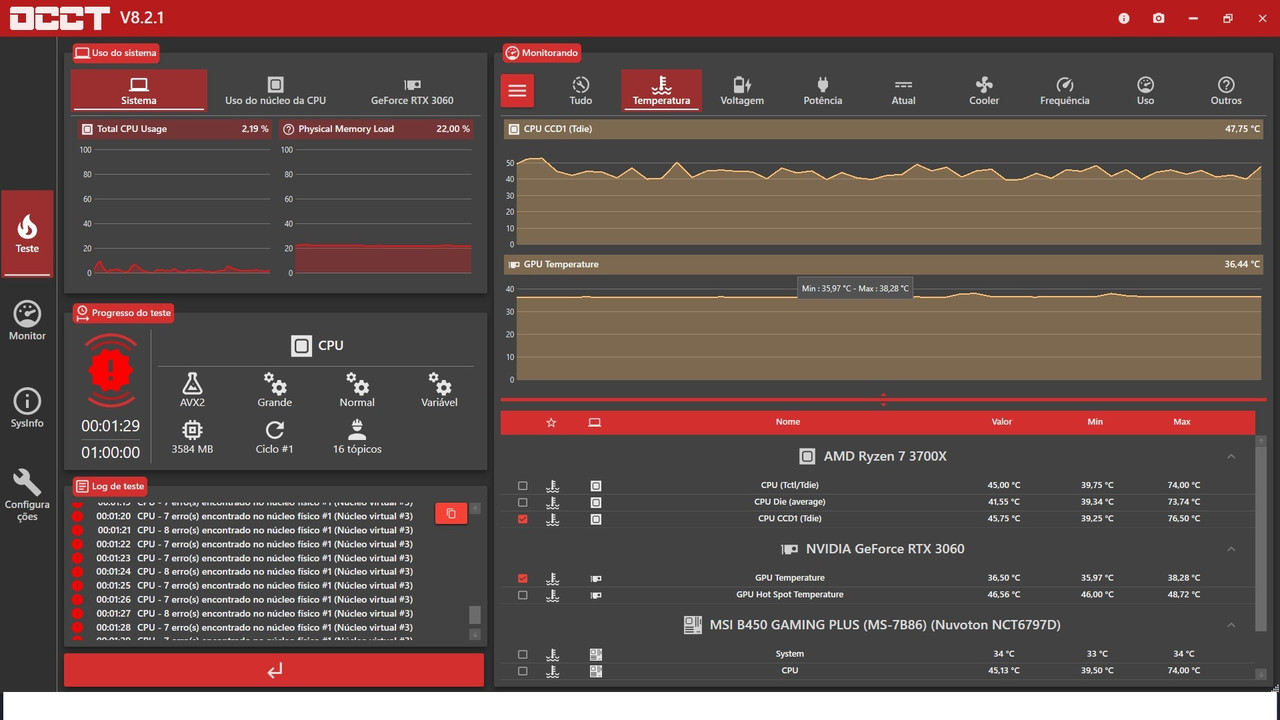This screenshot has height=720, width=1280.
Task: Open the Atual current tab
Action: pyautogui.click(x=903, y=90)
